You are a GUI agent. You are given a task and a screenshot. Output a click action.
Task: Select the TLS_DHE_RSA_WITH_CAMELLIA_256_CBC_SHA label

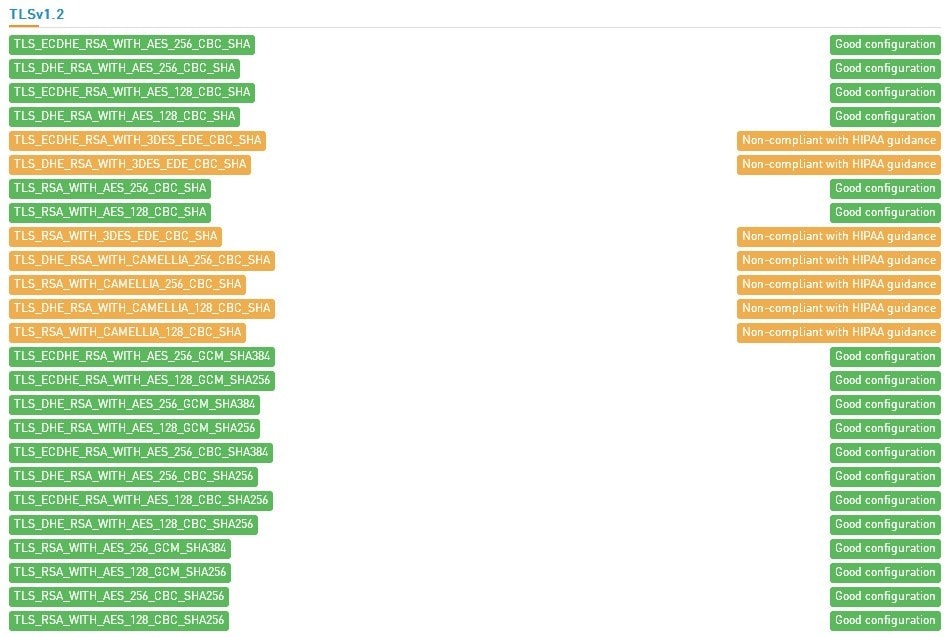coord(141,260)
